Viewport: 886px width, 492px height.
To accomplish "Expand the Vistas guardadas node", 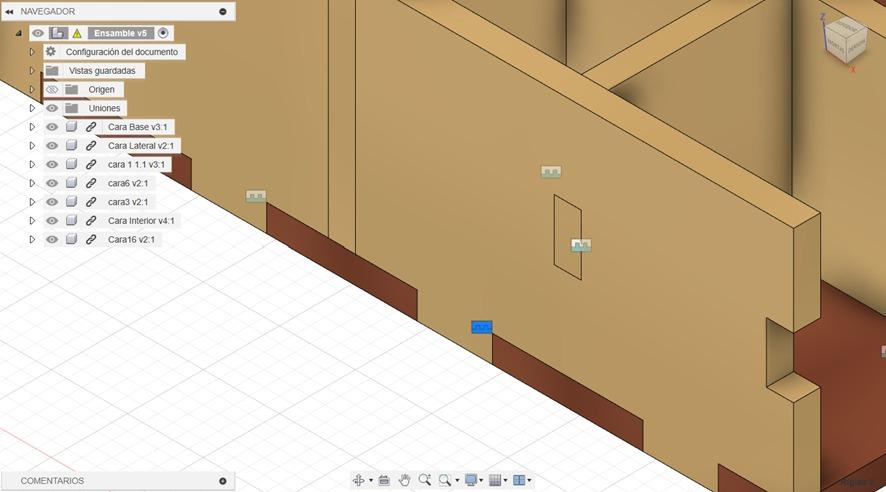I will (32, 71).
